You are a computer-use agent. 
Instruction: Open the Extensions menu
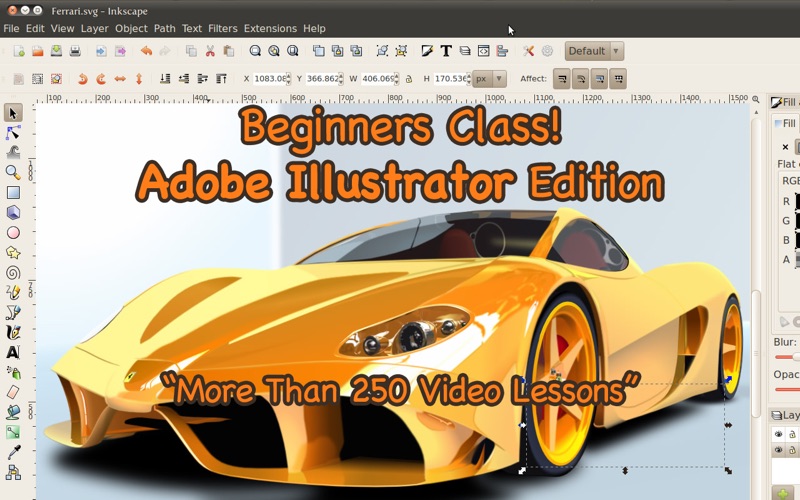(x=270, y=29)
